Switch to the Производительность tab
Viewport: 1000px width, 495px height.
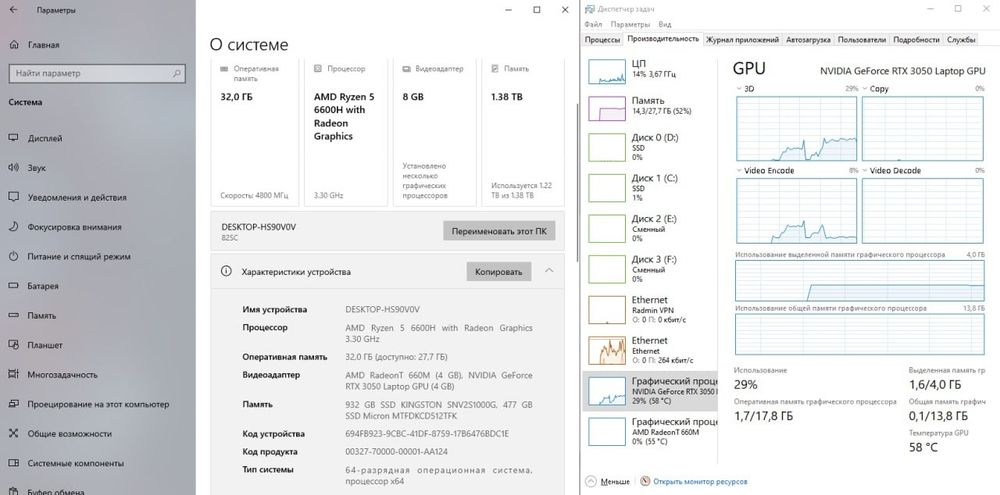click(x=663, y=39)
